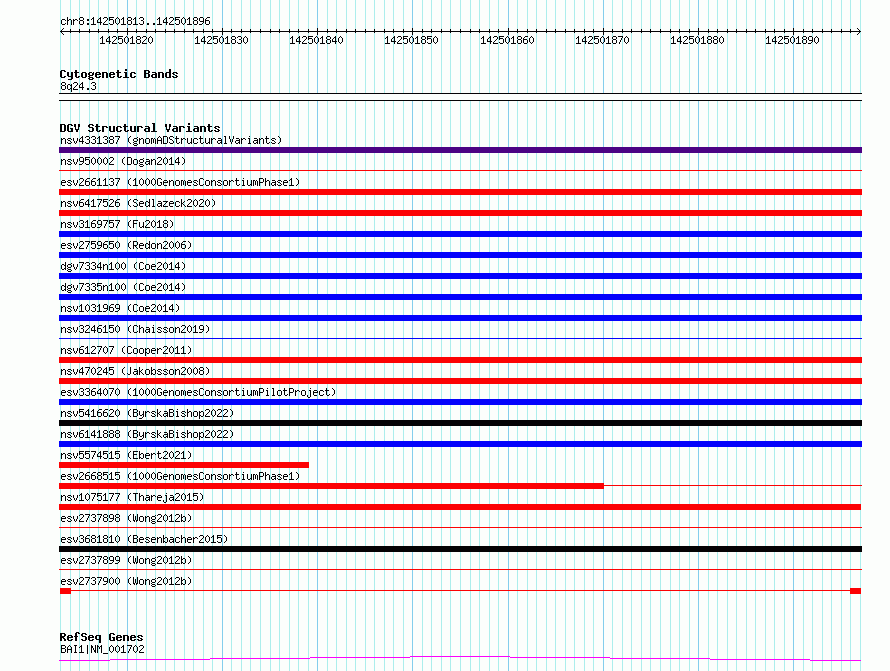
Task: Click the blue nsv6141888 variant bar
Action: pyautogui.click(x=460, y=444)
